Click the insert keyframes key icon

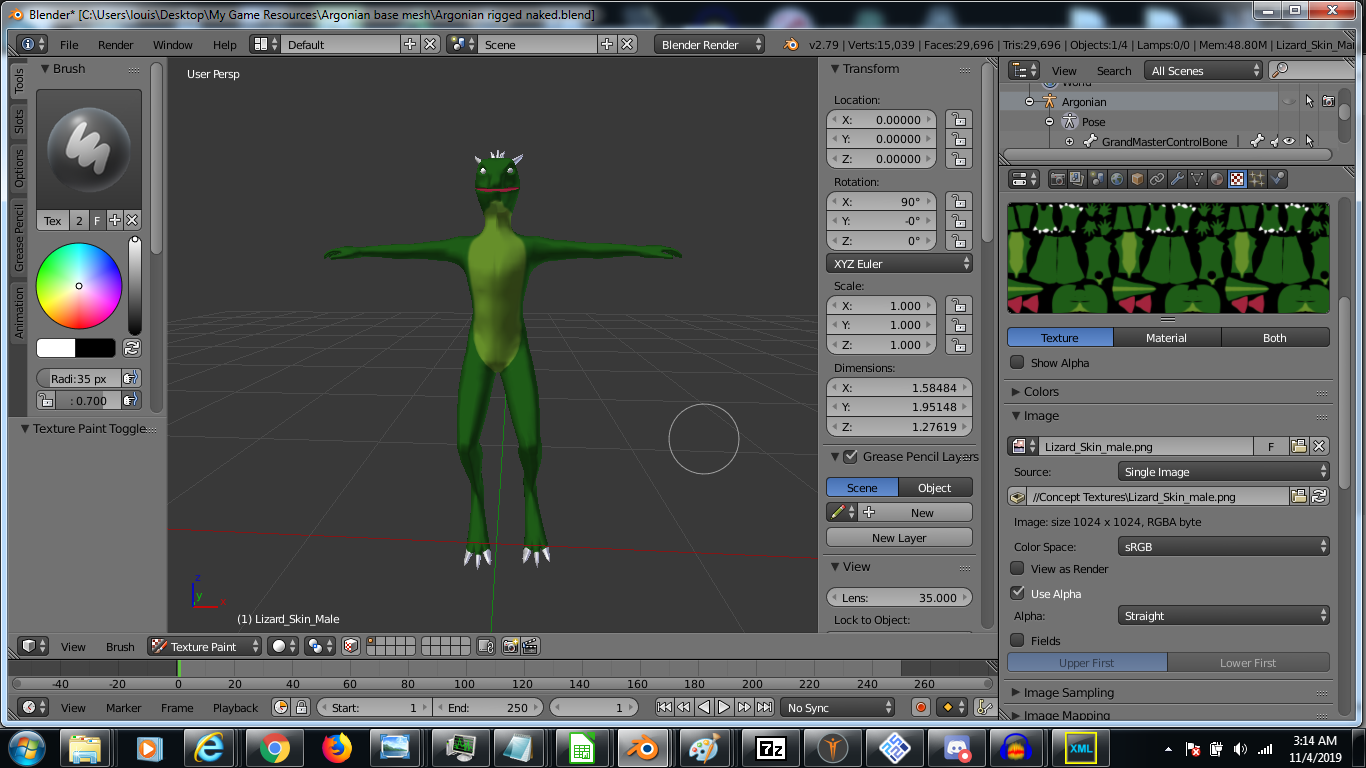point(985,707)
